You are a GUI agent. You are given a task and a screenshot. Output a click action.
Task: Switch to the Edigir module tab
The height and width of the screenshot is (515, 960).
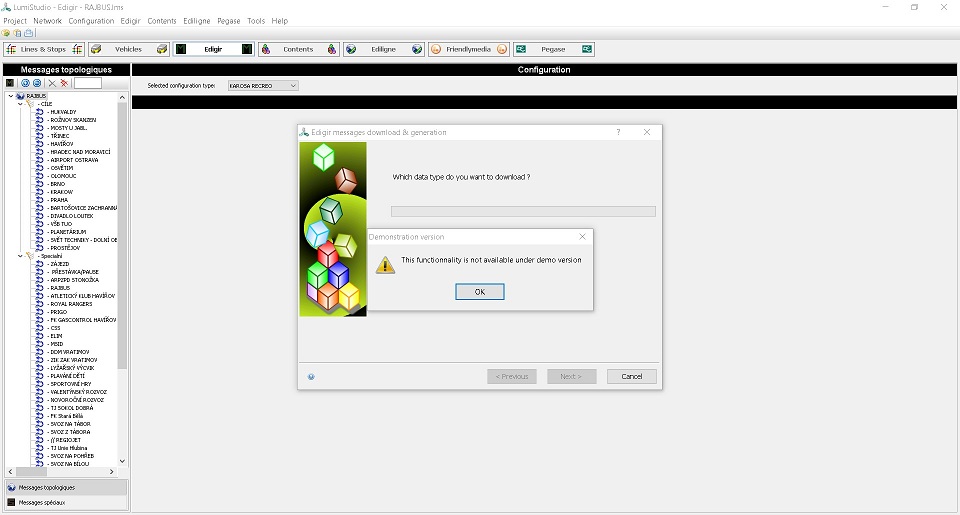pyautogui.click(x=213, y=49)
